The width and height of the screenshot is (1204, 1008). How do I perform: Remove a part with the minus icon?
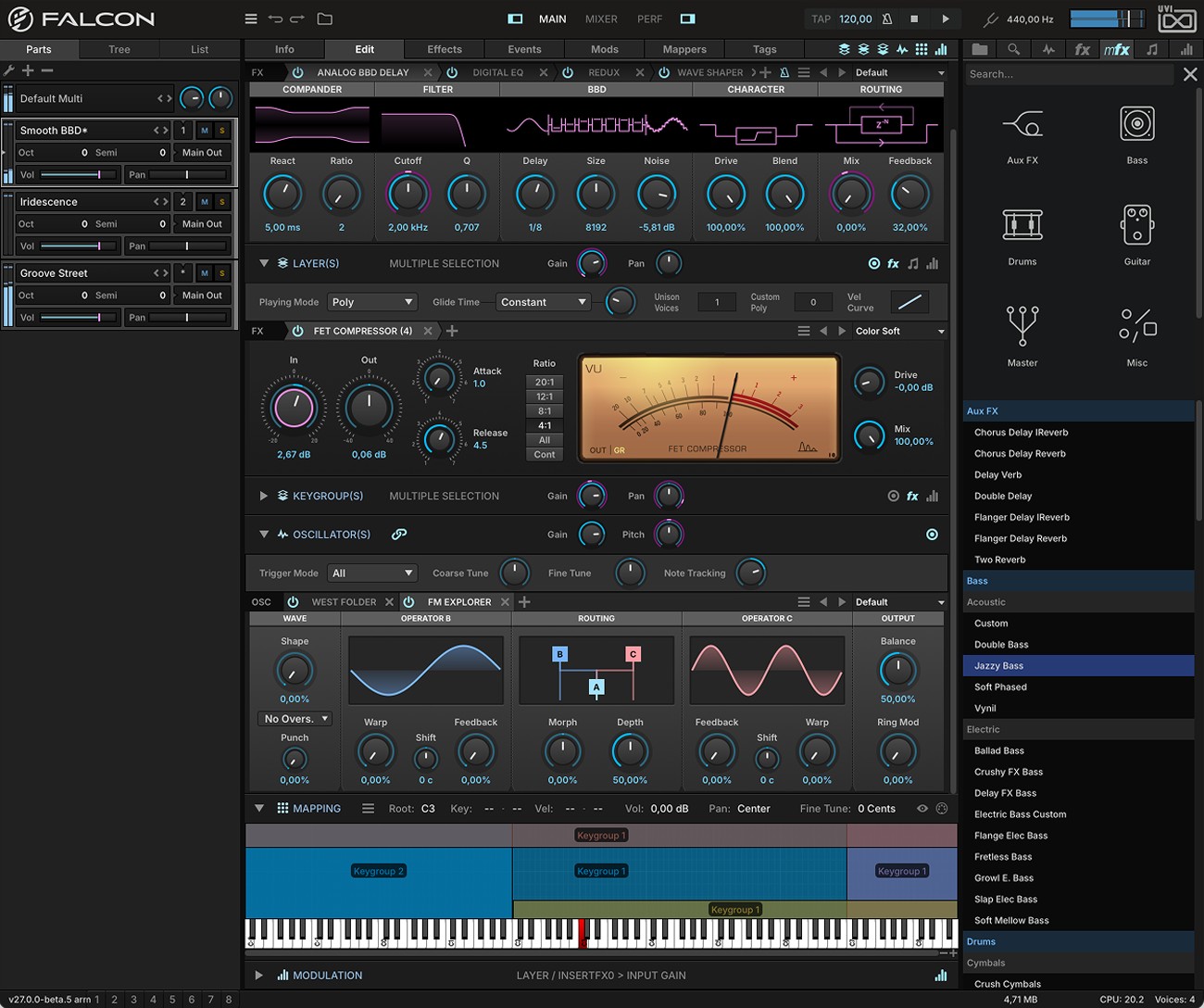tap(47, 70)
